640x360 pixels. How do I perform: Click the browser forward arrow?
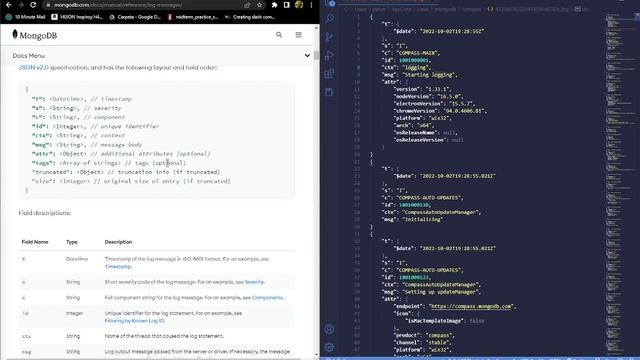tap(21, 5)
